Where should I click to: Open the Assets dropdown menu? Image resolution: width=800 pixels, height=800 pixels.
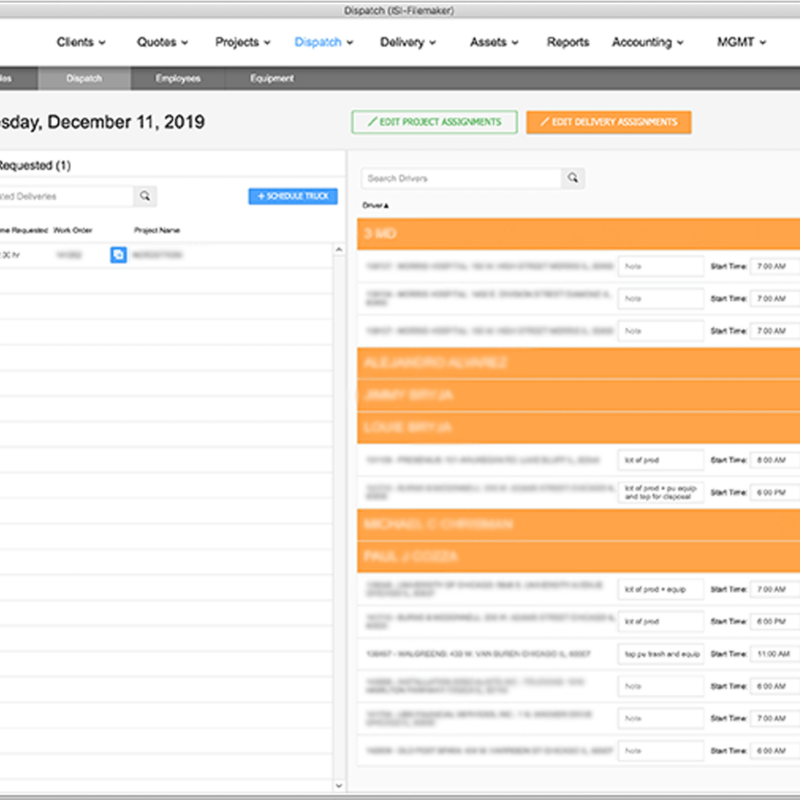coord(494,42)
